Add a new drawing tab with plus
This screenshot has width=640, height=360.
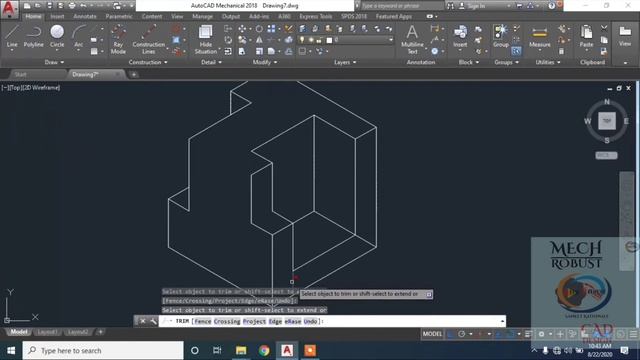click(x=133, y=74)
